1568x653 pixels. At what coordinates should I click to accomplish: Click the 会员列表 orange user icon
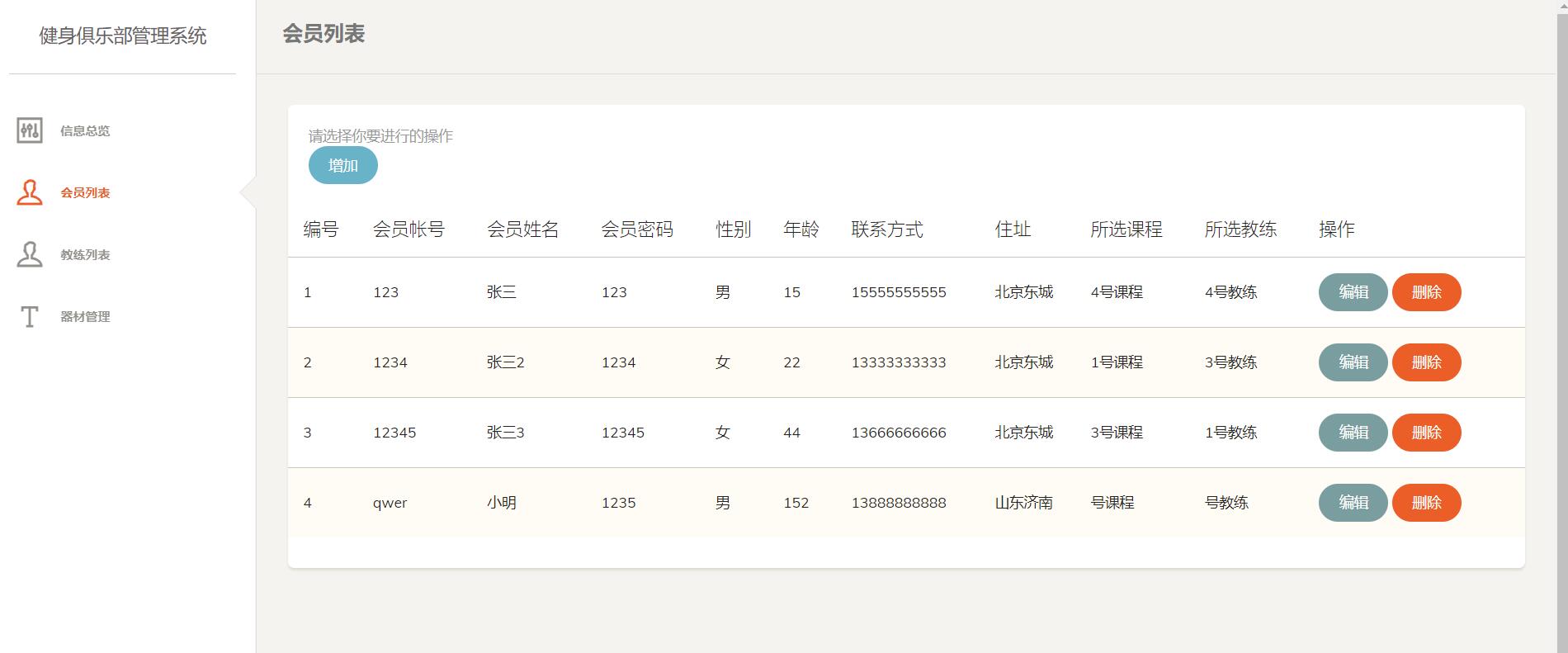[x=30, y=192]
